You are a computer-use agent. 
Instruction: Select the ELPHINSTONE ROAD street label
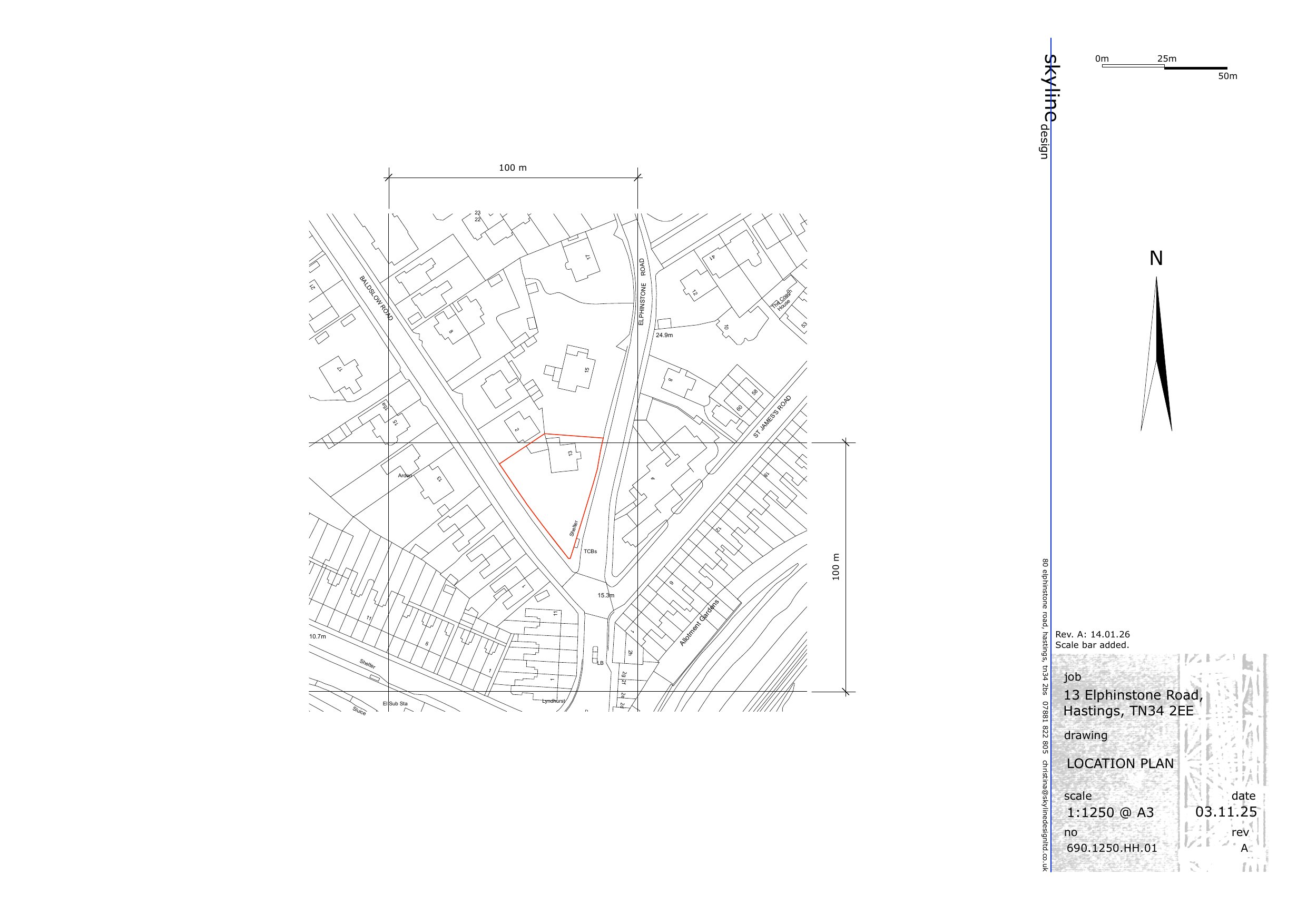tap(642, 291)
